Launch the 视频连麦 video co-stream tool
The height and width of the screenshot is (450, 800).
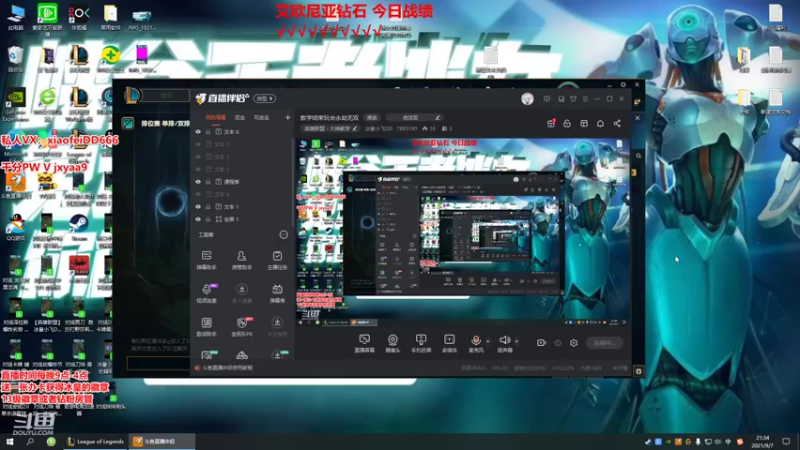[x=207, y=293]
